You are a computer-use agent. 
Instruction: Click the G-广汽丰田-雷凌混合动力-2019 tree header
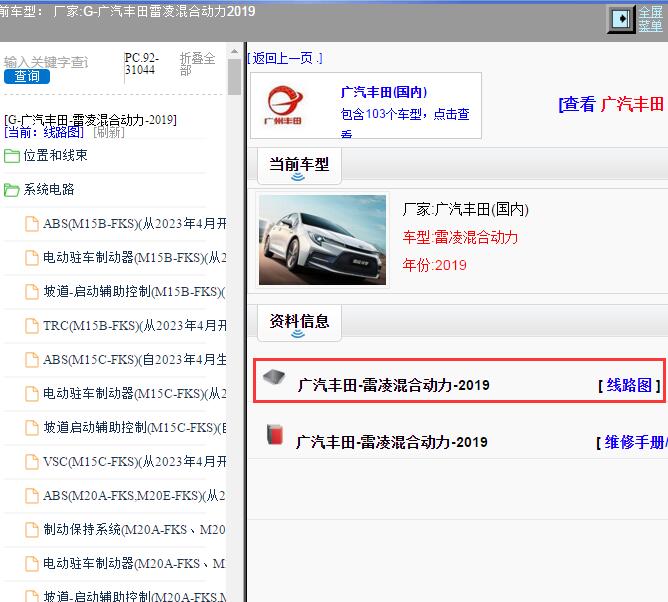[x=90, y=120]
